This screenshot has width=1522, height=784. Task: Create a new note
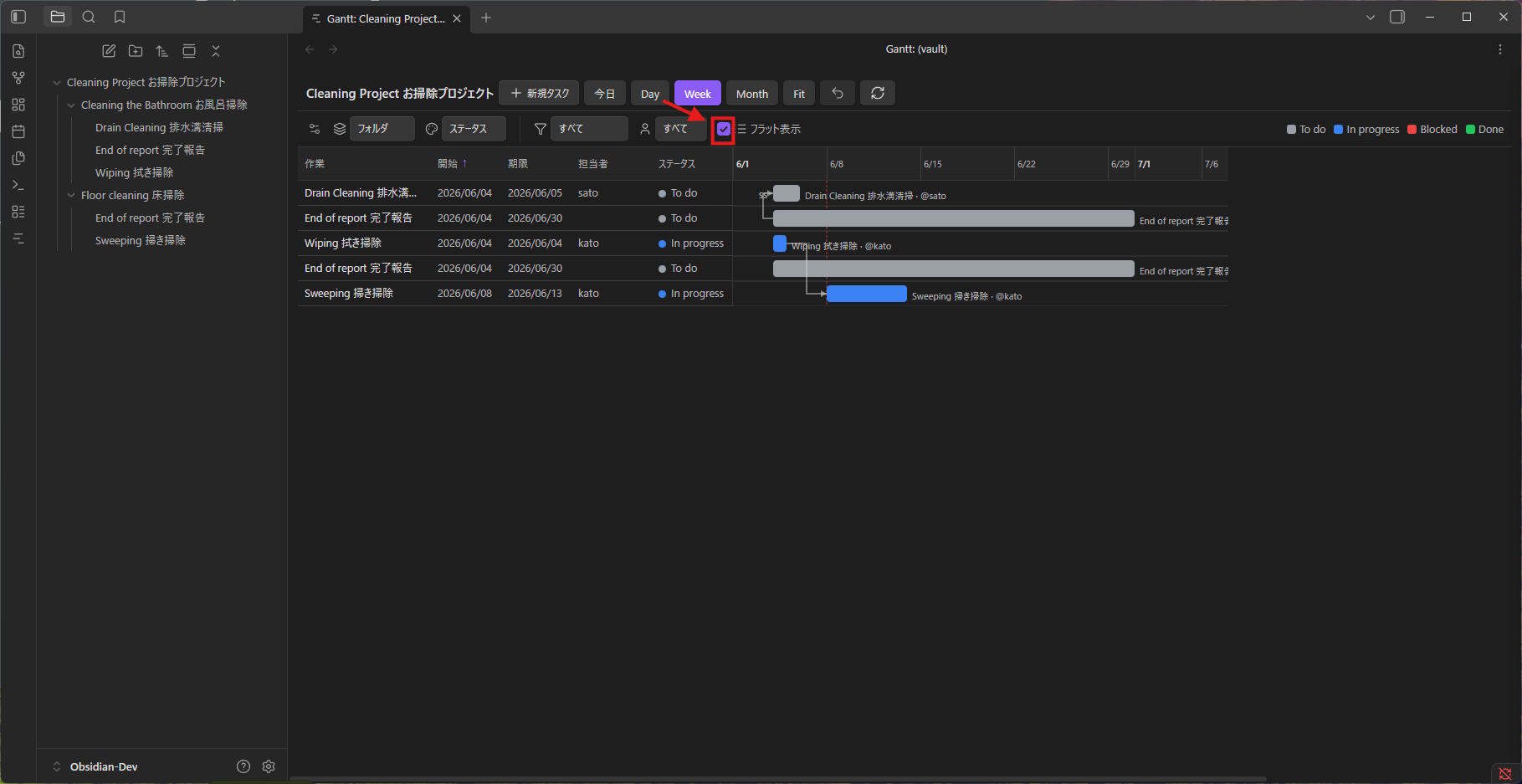(109, 51)
